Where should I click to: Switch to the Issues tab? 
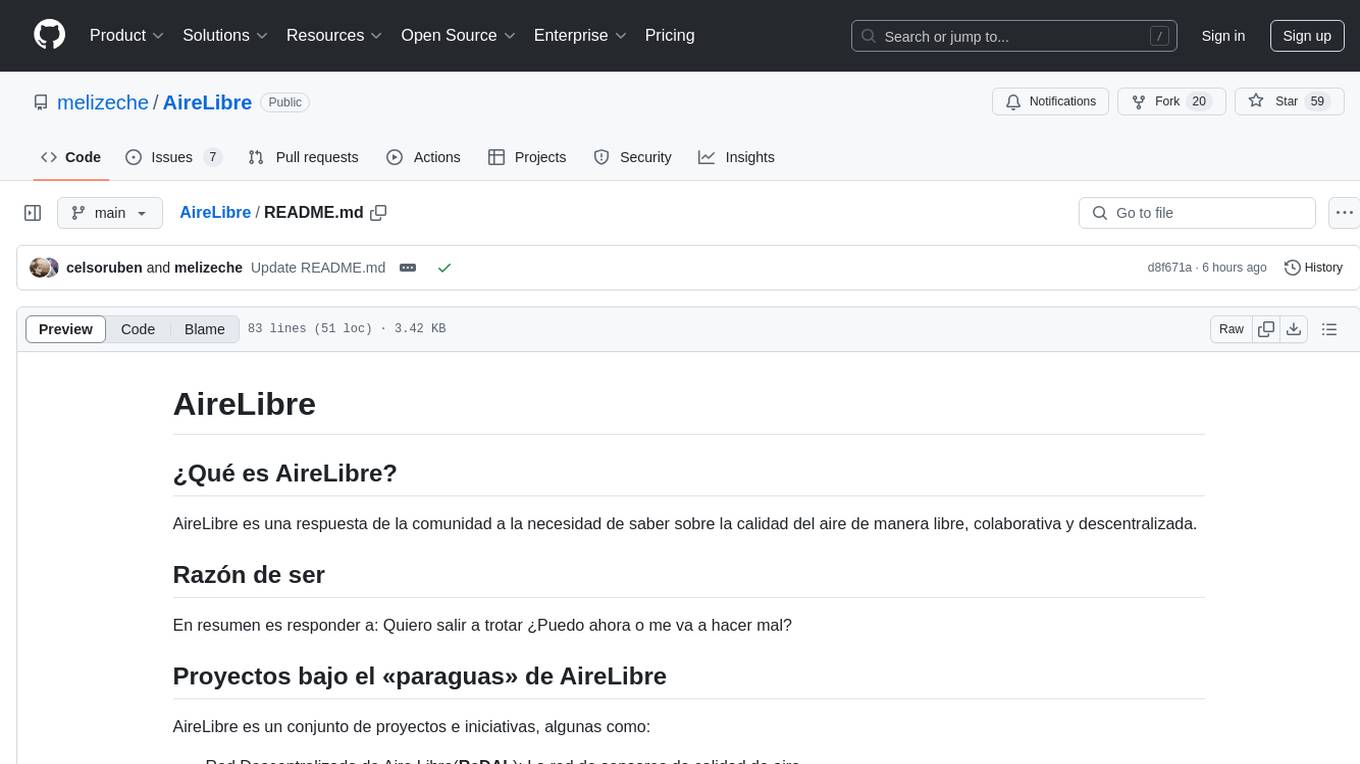(x=173, y=157)
